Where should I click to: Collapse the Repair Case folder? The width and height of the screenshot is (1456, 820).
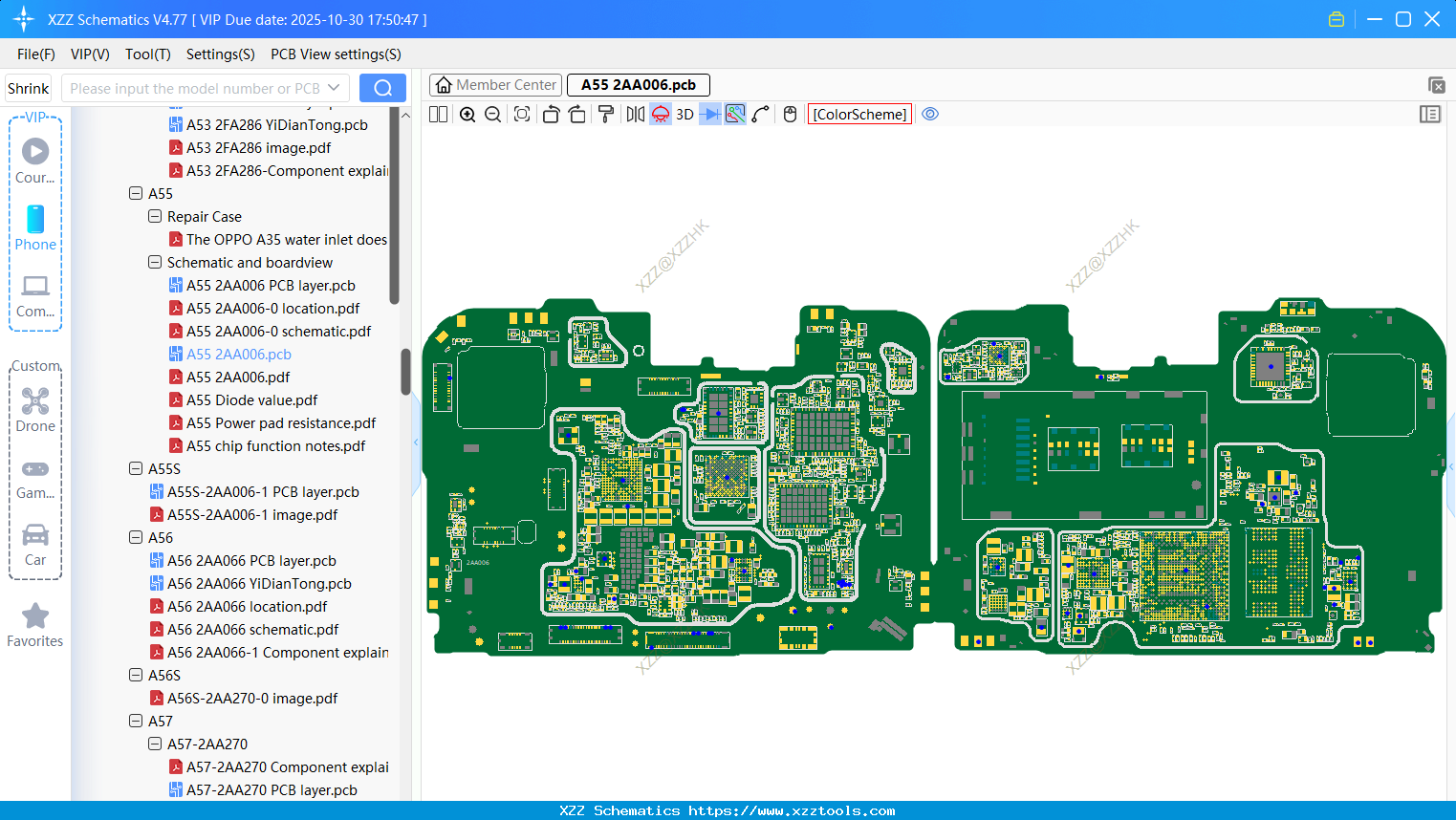155,216
